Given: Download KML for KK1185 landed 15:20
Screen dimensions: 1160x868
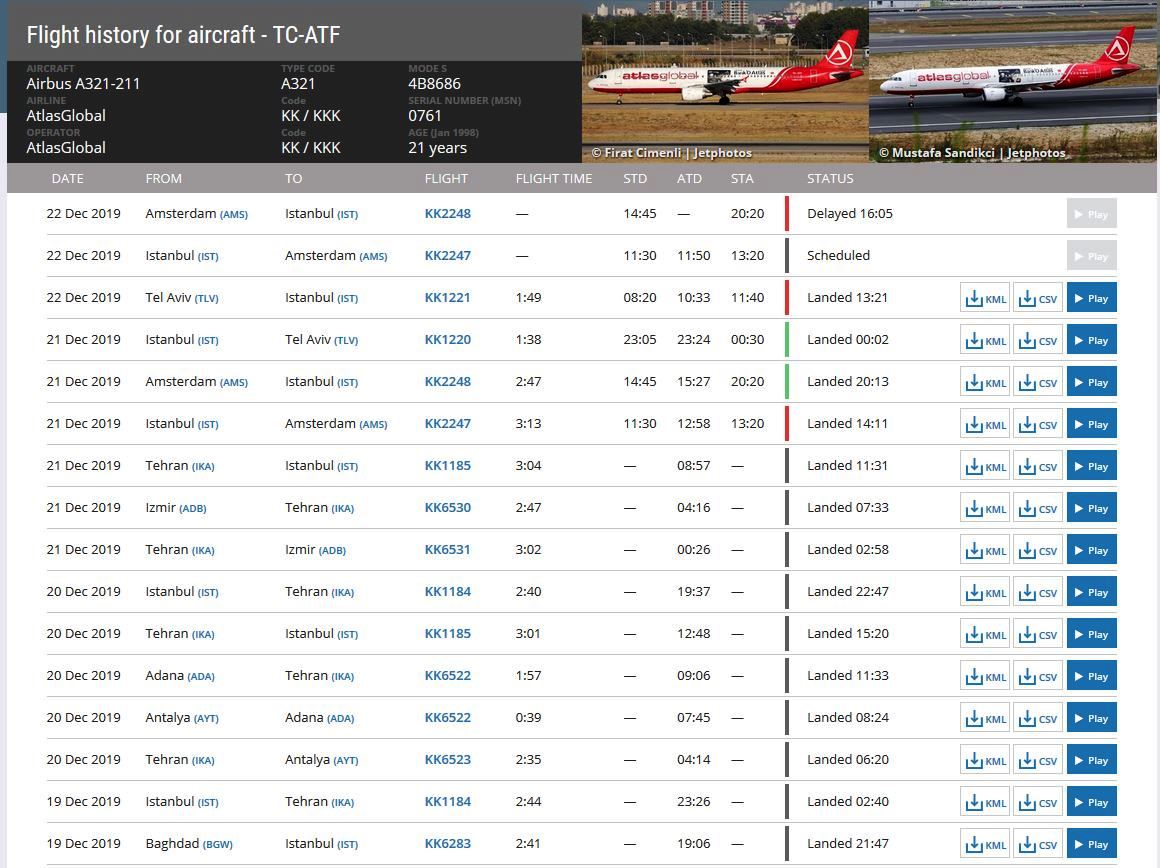Looking at the screenshot, I should 985,634.
